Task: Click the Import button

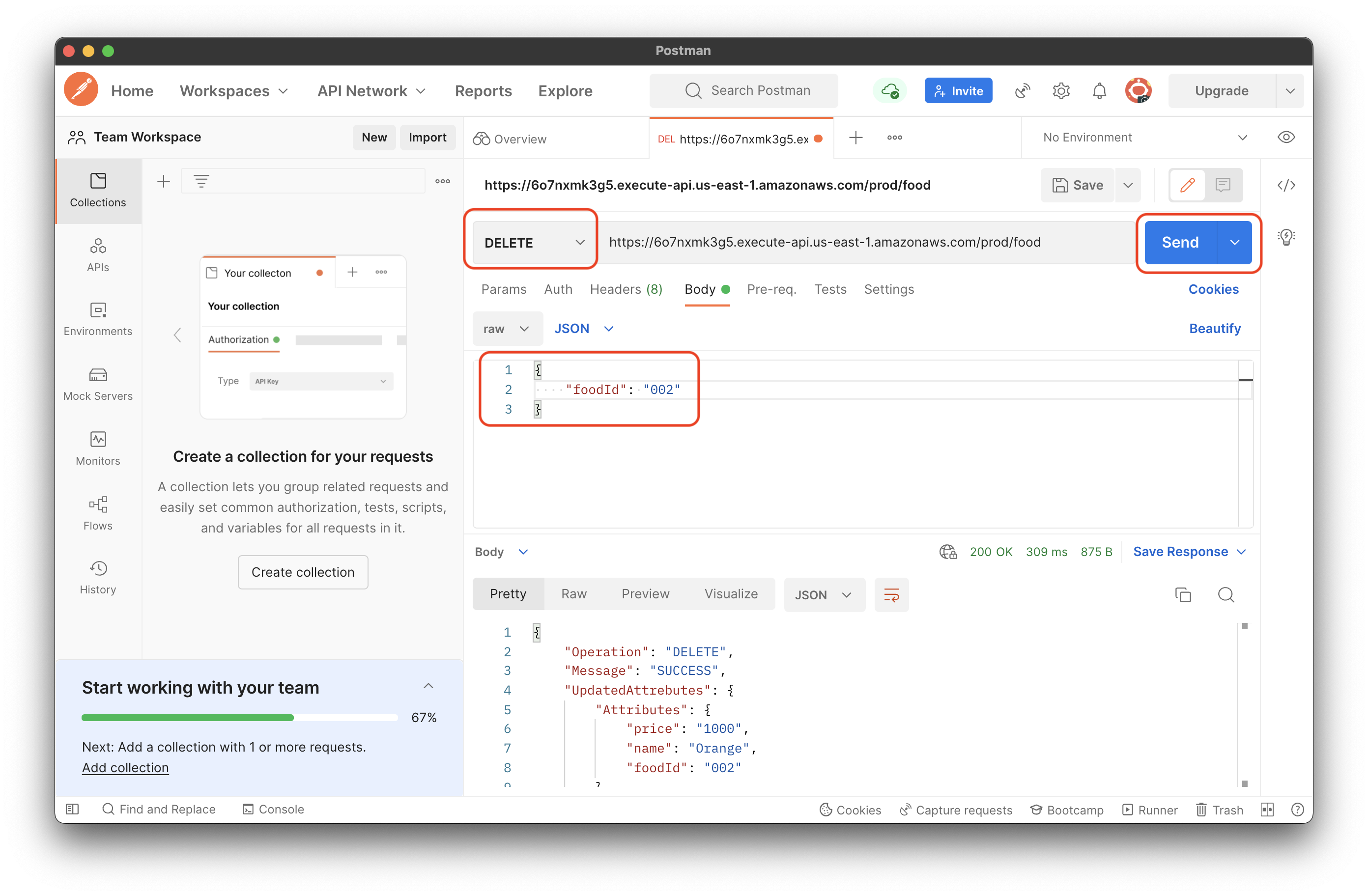Action: click(427, 138)
